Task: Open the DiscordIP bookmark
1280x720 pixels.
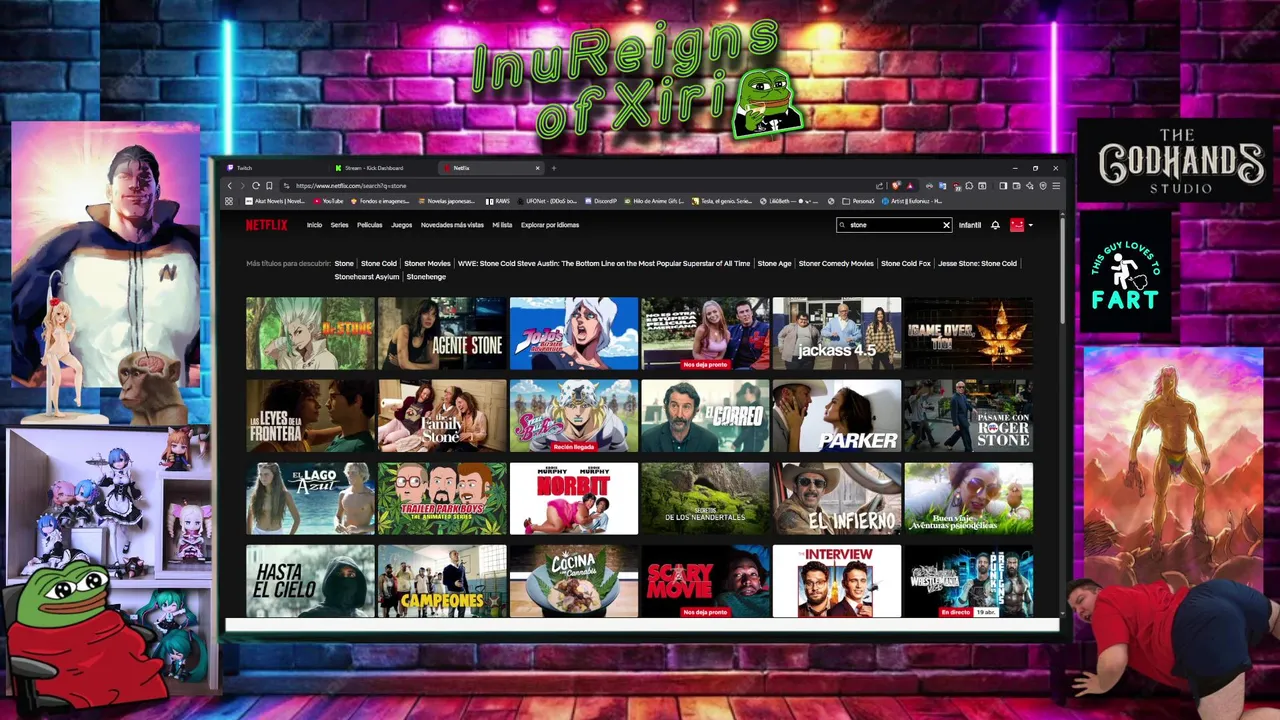Action: (x=600, y=201)
